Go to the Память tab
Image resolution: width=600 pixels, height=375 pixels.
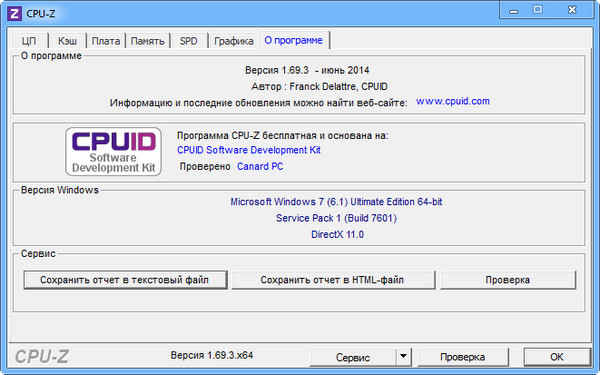click(x=148, y=41)
